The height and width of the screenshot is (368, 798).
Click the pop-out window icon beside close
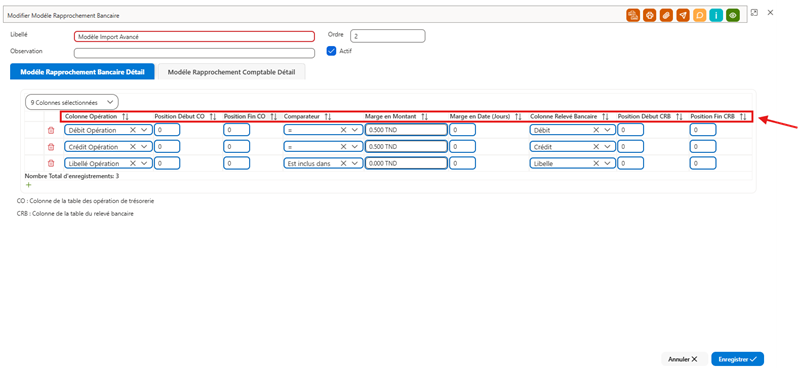[x=755, y=13]
